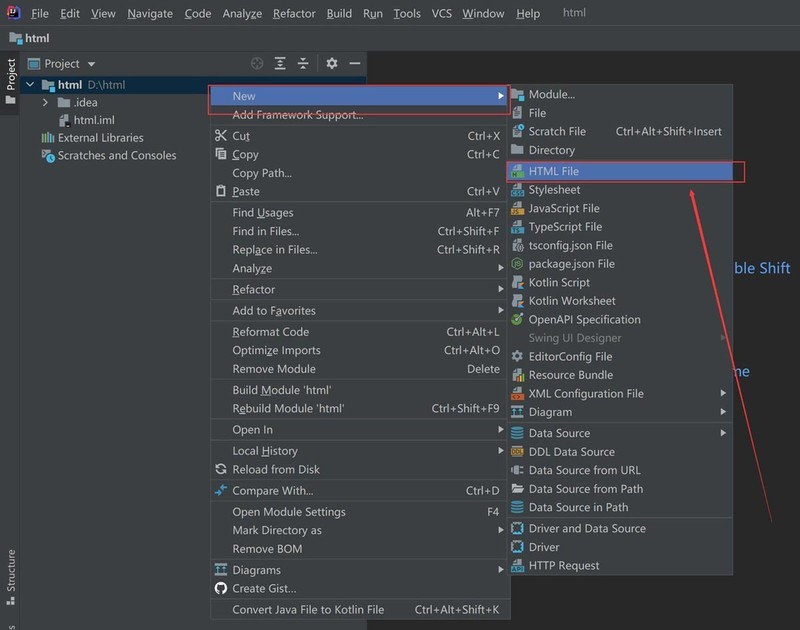Click the Create Gist GitHub icon
This screenshot has height=630, width=800.
coord(221,588)
